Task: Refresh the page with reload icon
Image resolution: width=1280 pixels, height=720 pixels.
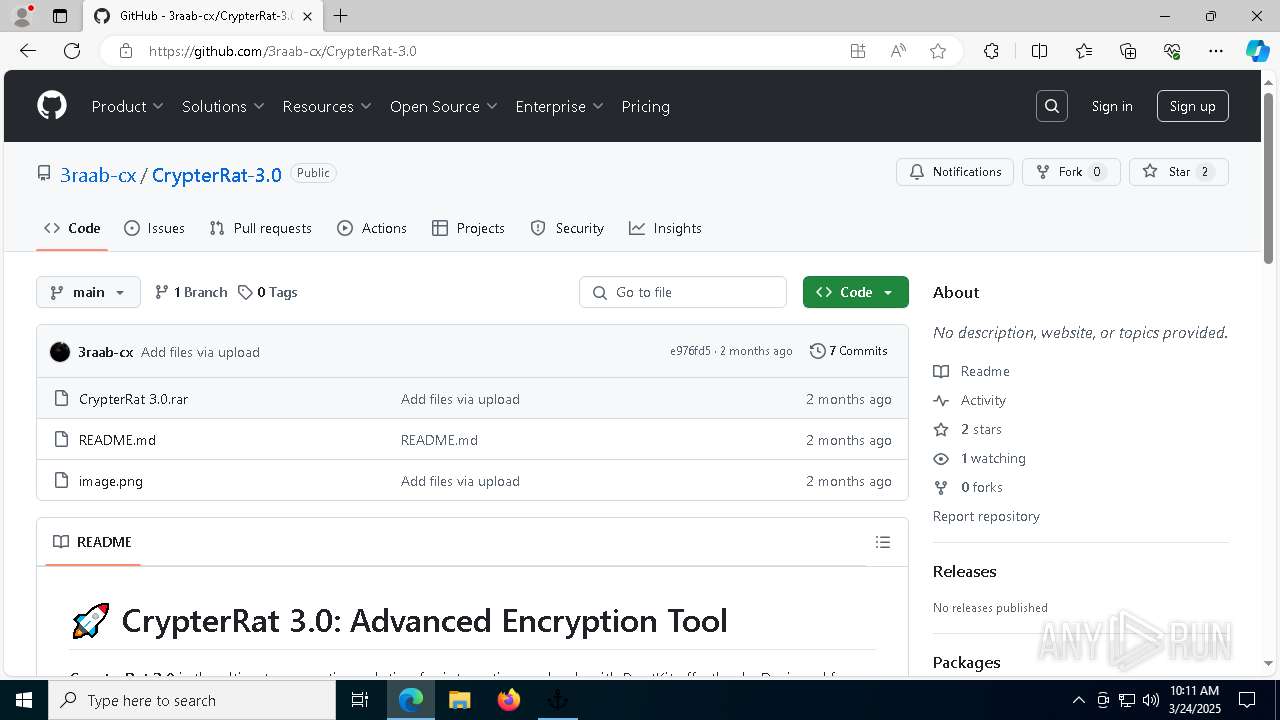Action: [72, 51]
